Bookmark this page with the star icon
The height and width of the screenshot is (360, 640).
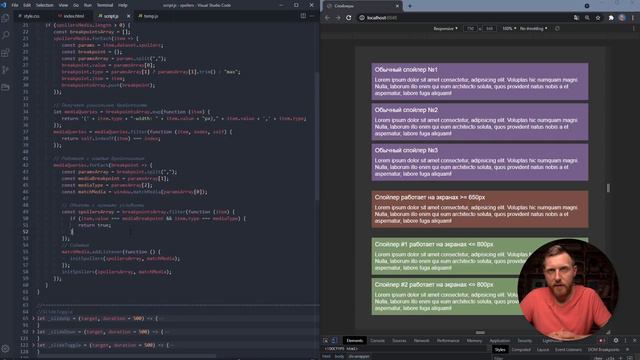pos(598,18)
